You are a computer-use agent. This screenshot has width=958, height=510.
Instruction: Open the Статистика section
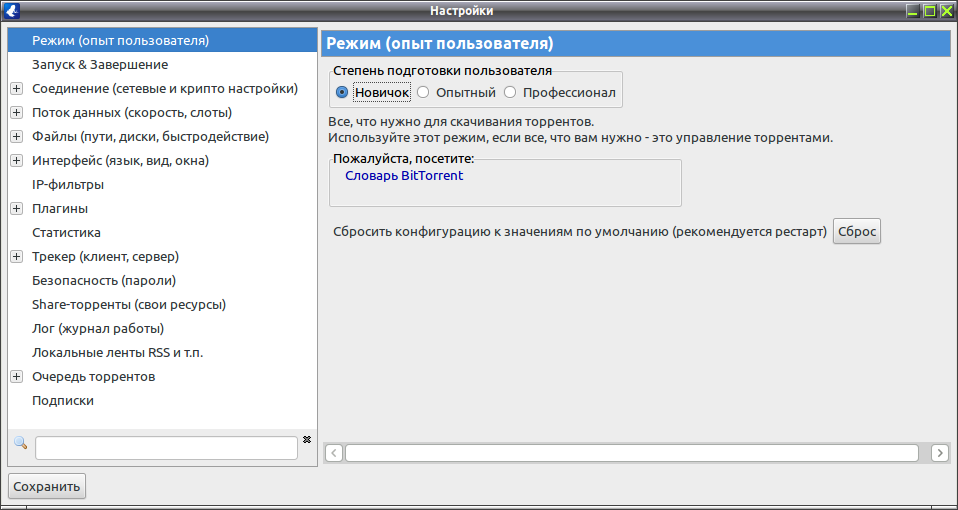point(67,233)
